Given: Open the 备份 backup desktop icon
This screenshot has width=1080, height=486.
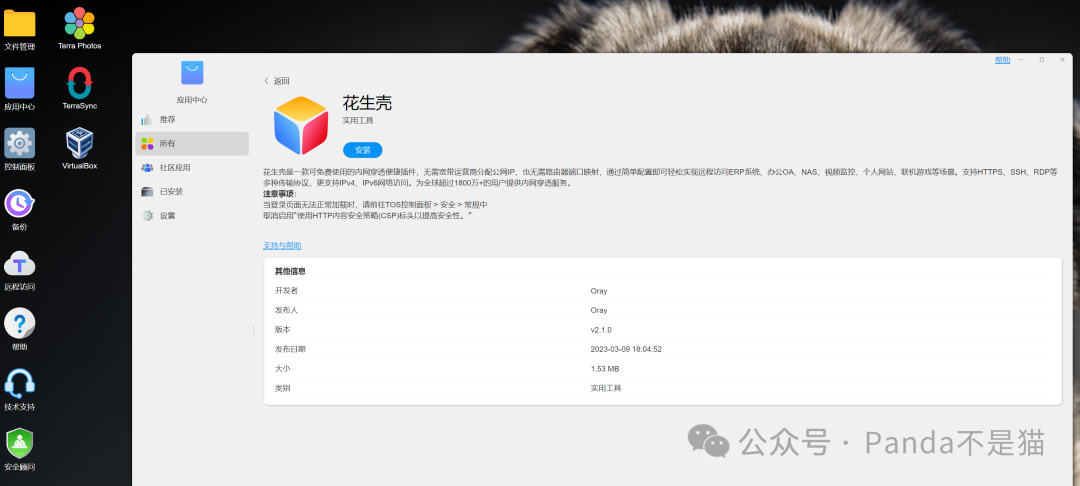Looking at the screenshot, I should (19, 203).
